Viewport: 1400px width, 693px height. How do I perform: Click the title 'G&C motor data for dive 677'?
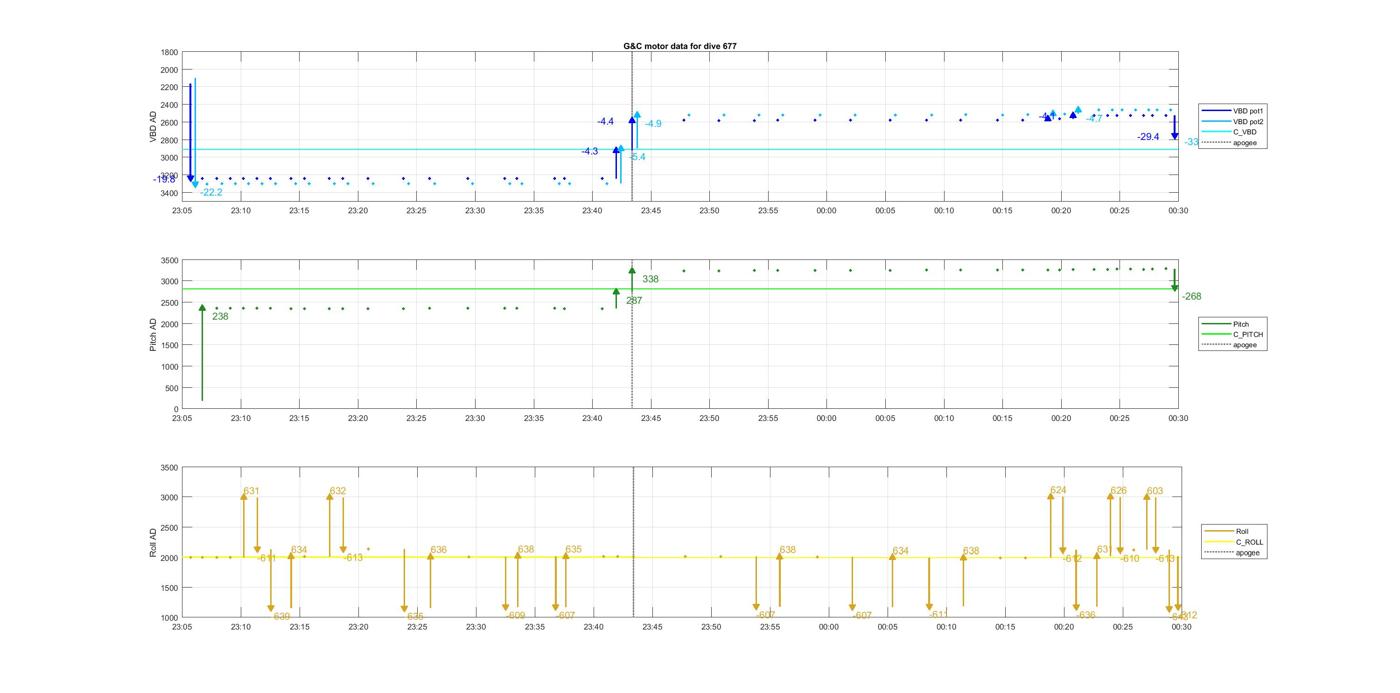coord(680,46)
